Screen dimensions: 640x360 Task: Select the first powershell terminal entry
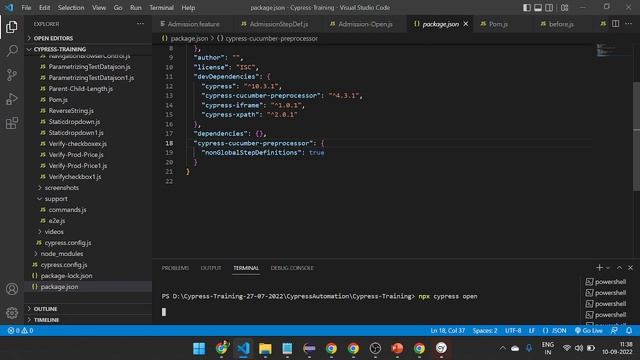(x=606, y=282)
